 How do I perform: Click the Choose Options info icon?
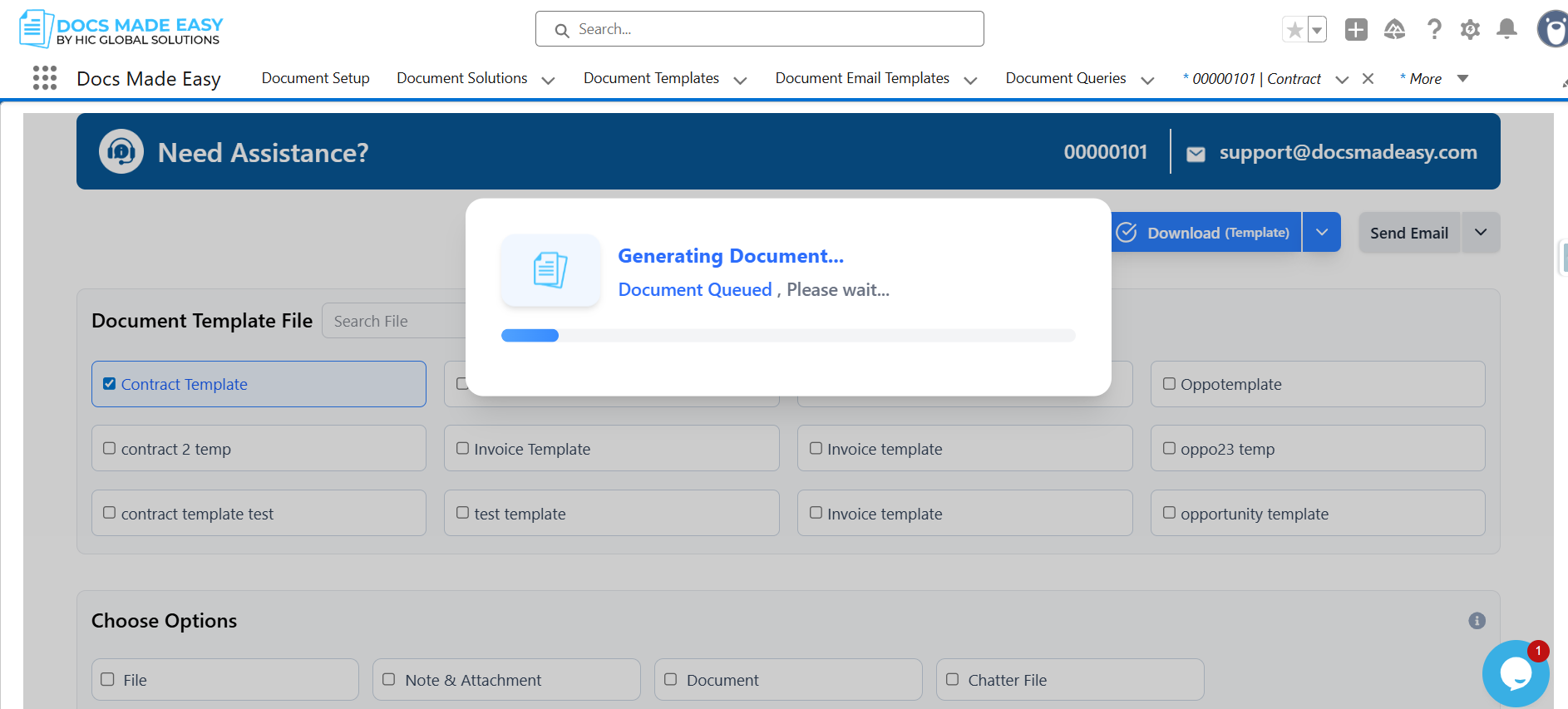(1477, 621)
